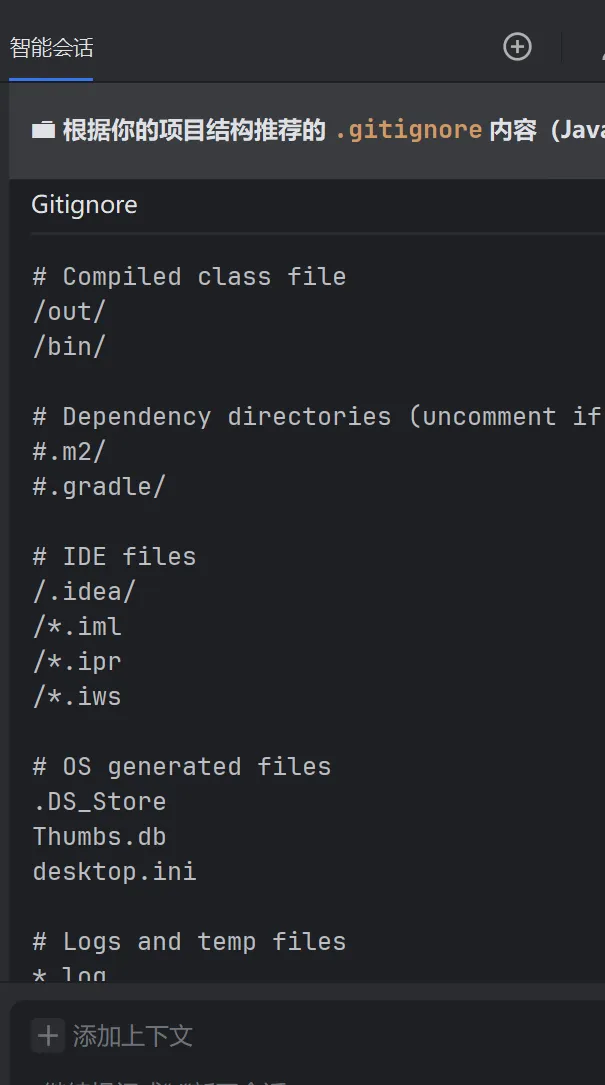This screenshot has height=1085, width=605.
Task: Click the Thumbs.db line
Action: 99,837
